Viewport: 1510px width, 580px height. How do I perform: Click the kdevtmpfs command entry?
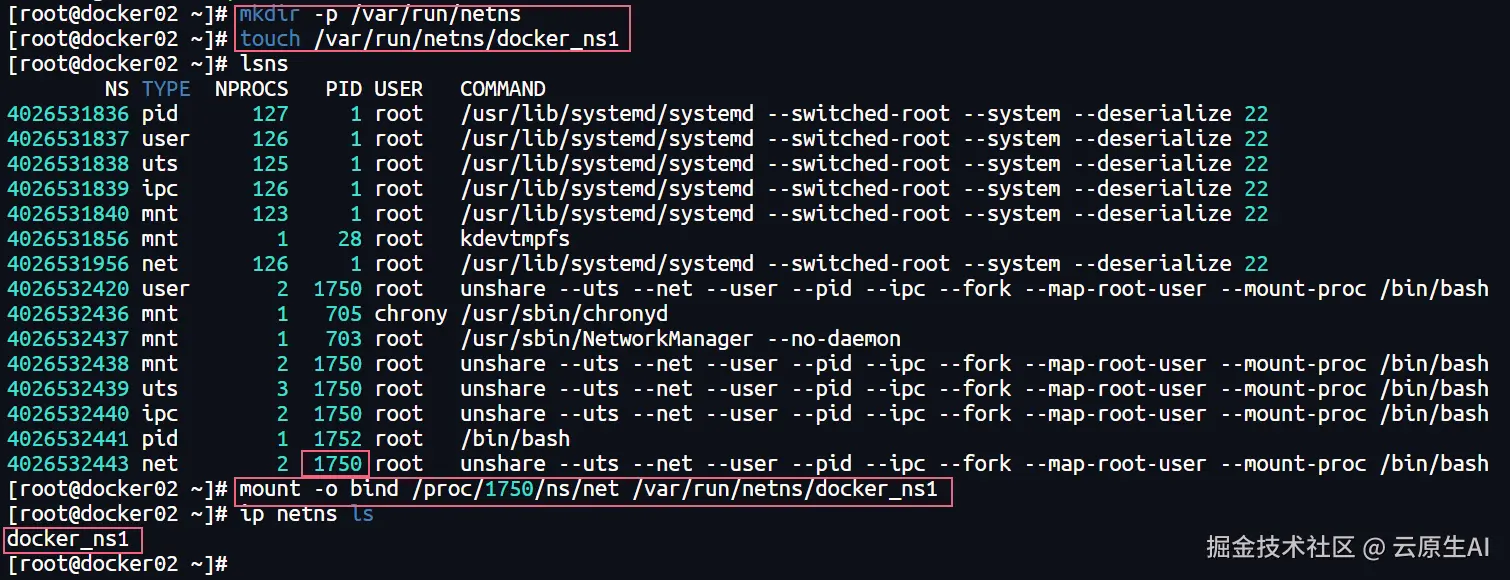click(515, 239)
